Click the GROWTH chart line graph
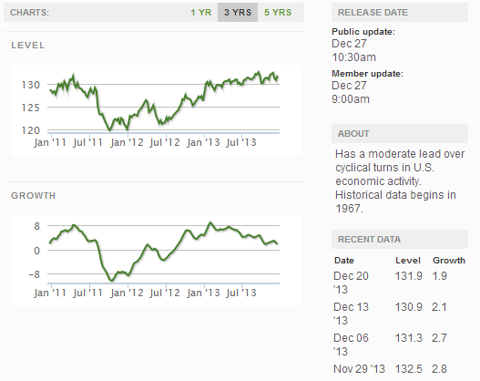The image size is (480, 381). [x=157, y=260]
